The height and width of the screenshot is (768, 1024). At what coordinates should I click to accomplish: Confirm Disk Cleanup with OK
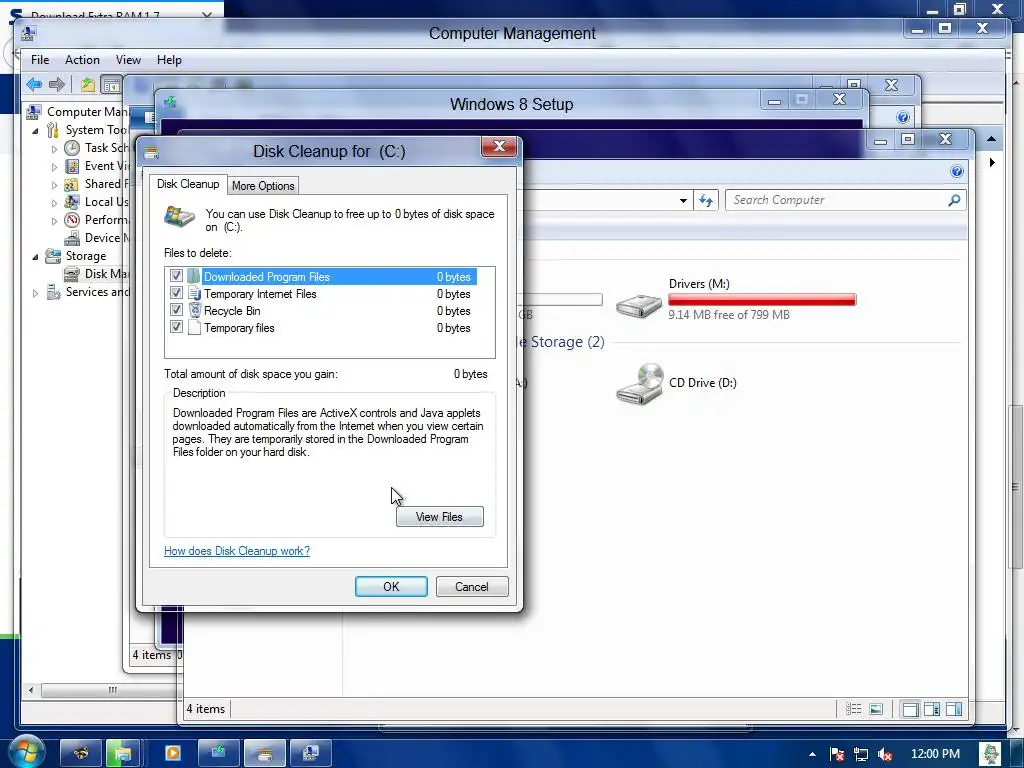pyautogui.click(x=391, y=586)
